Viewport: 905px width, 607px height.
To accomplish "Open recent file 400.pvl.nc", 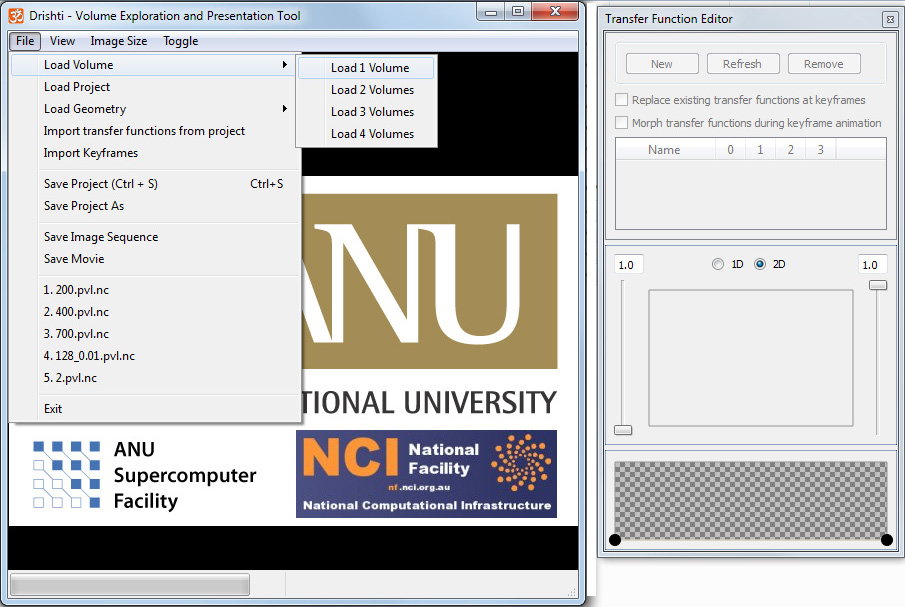I will pos(154,312).
